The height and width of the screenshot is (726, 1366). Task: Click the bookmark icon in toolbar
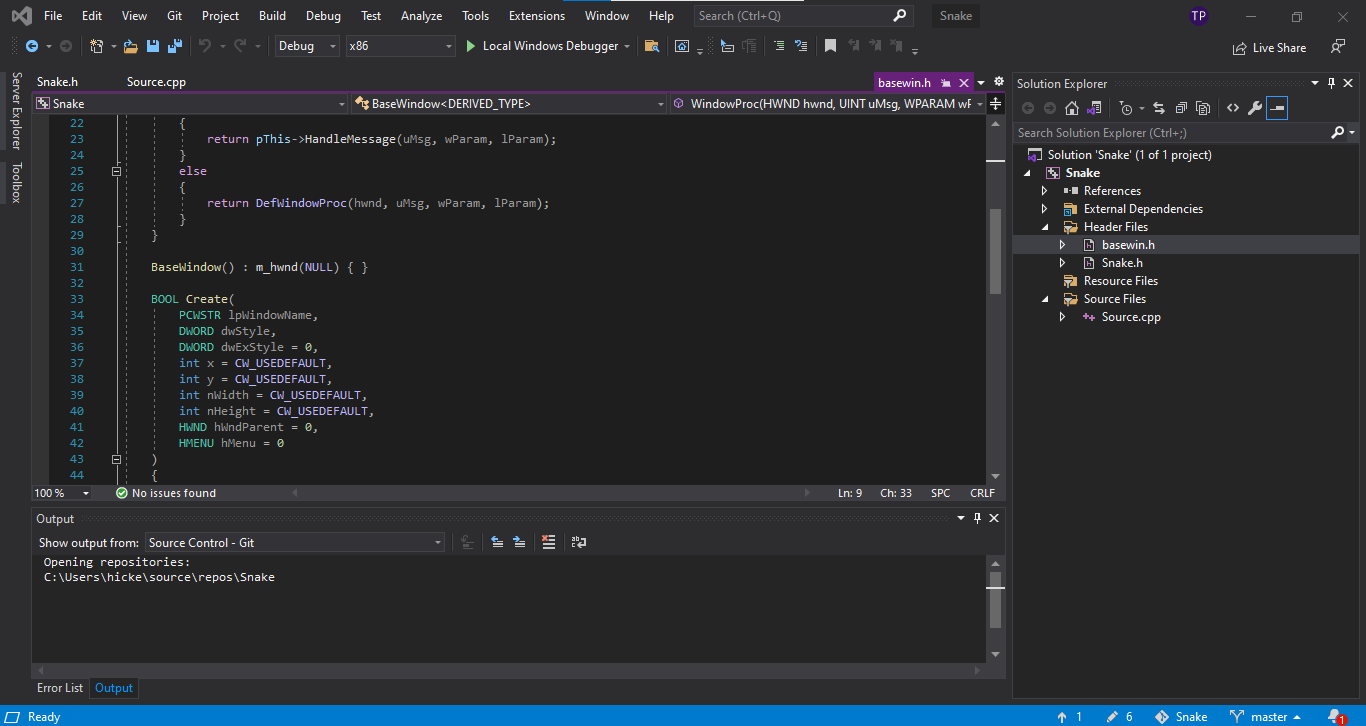pyautogui.click(x=830, y=46)
